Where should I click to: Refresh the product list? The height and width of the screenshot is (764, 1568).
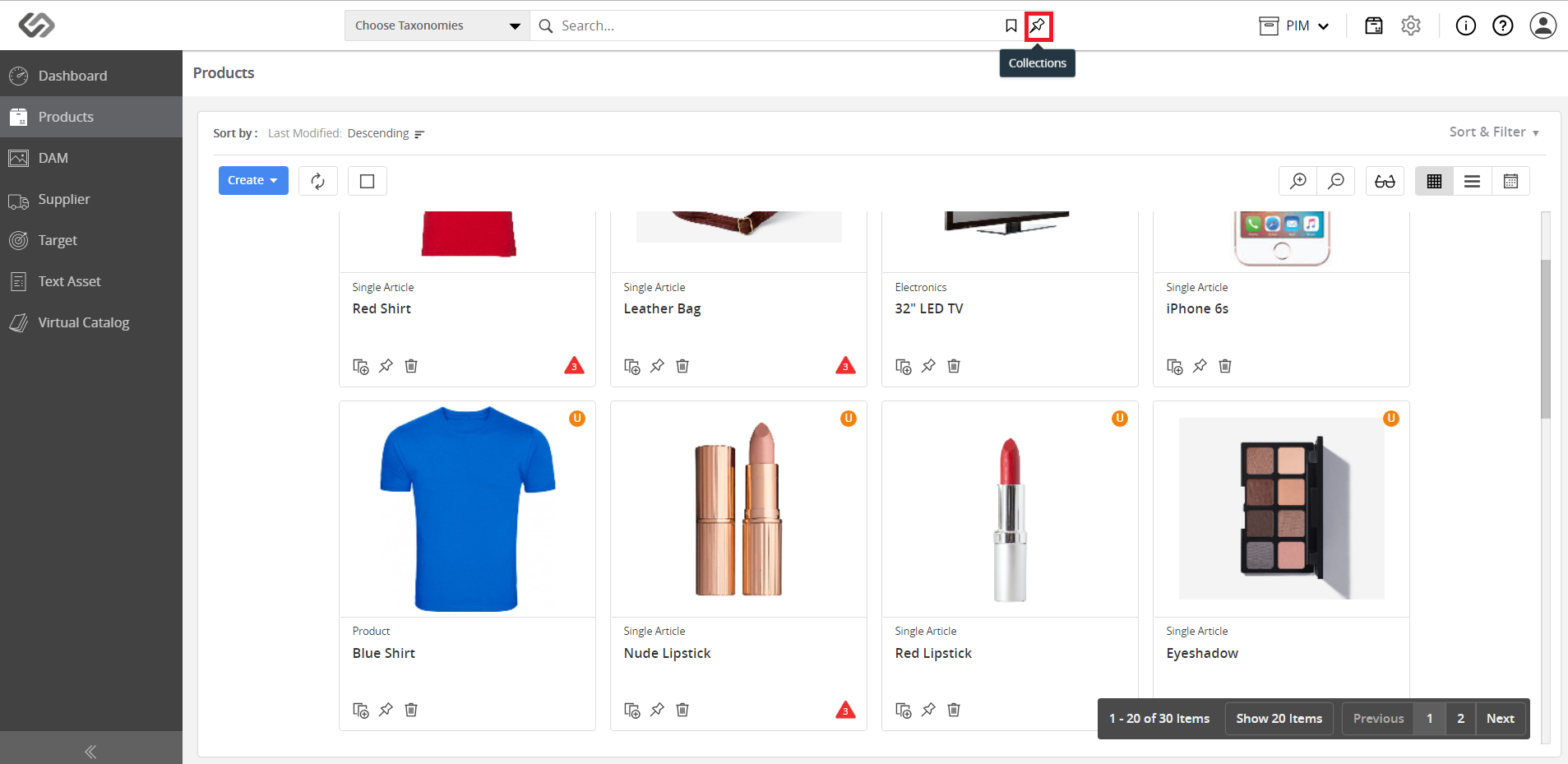point(318,181)
